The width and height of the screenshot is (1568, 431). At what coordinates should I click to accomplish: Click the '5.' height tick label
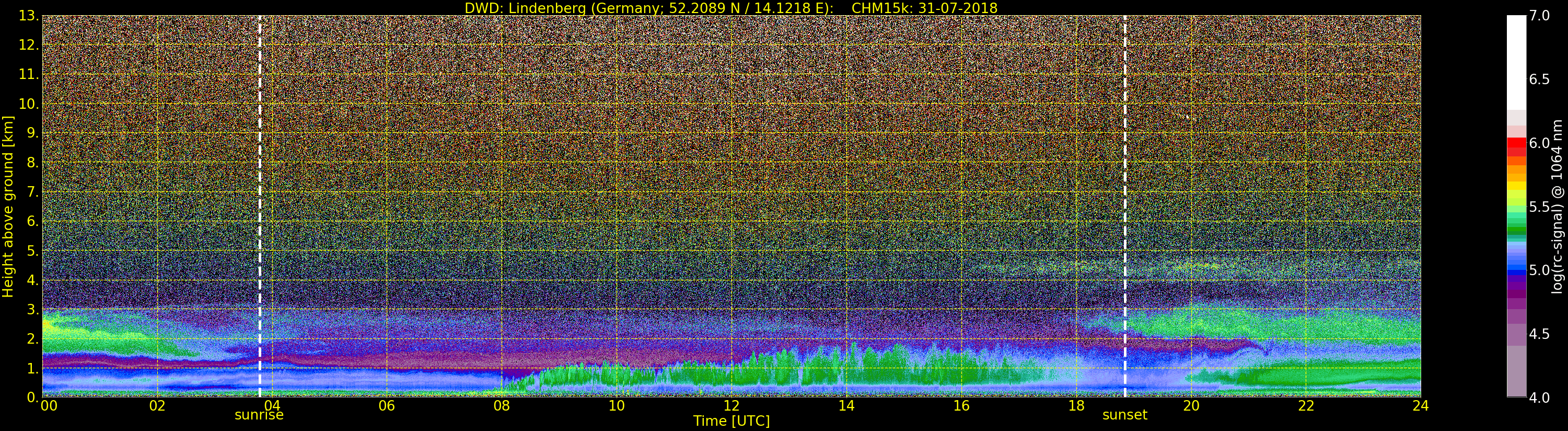pos(33,251)
